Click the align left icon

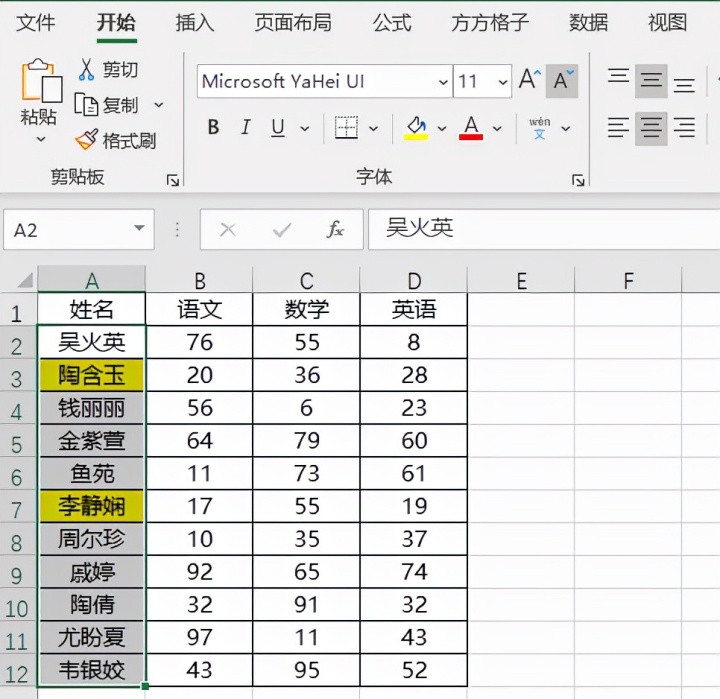(618, 128)
